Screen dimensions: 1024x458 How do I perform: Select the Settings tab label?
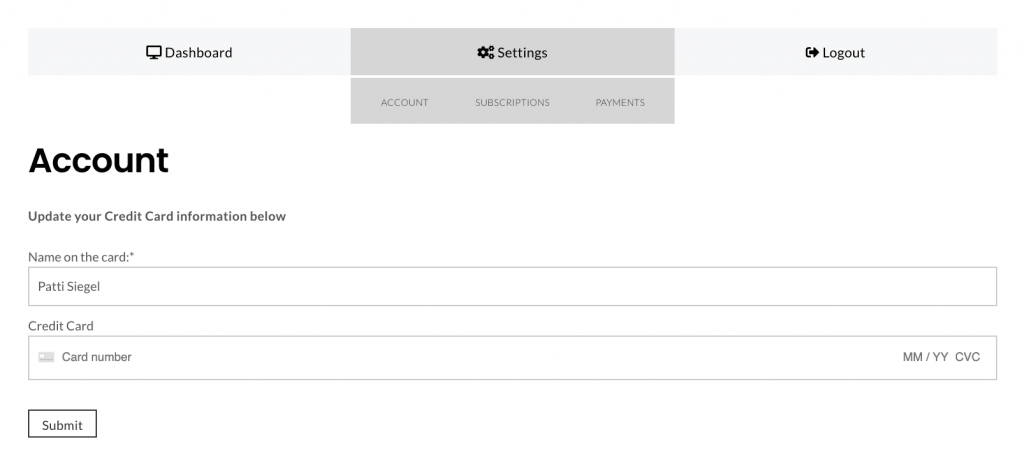[522, 53]
